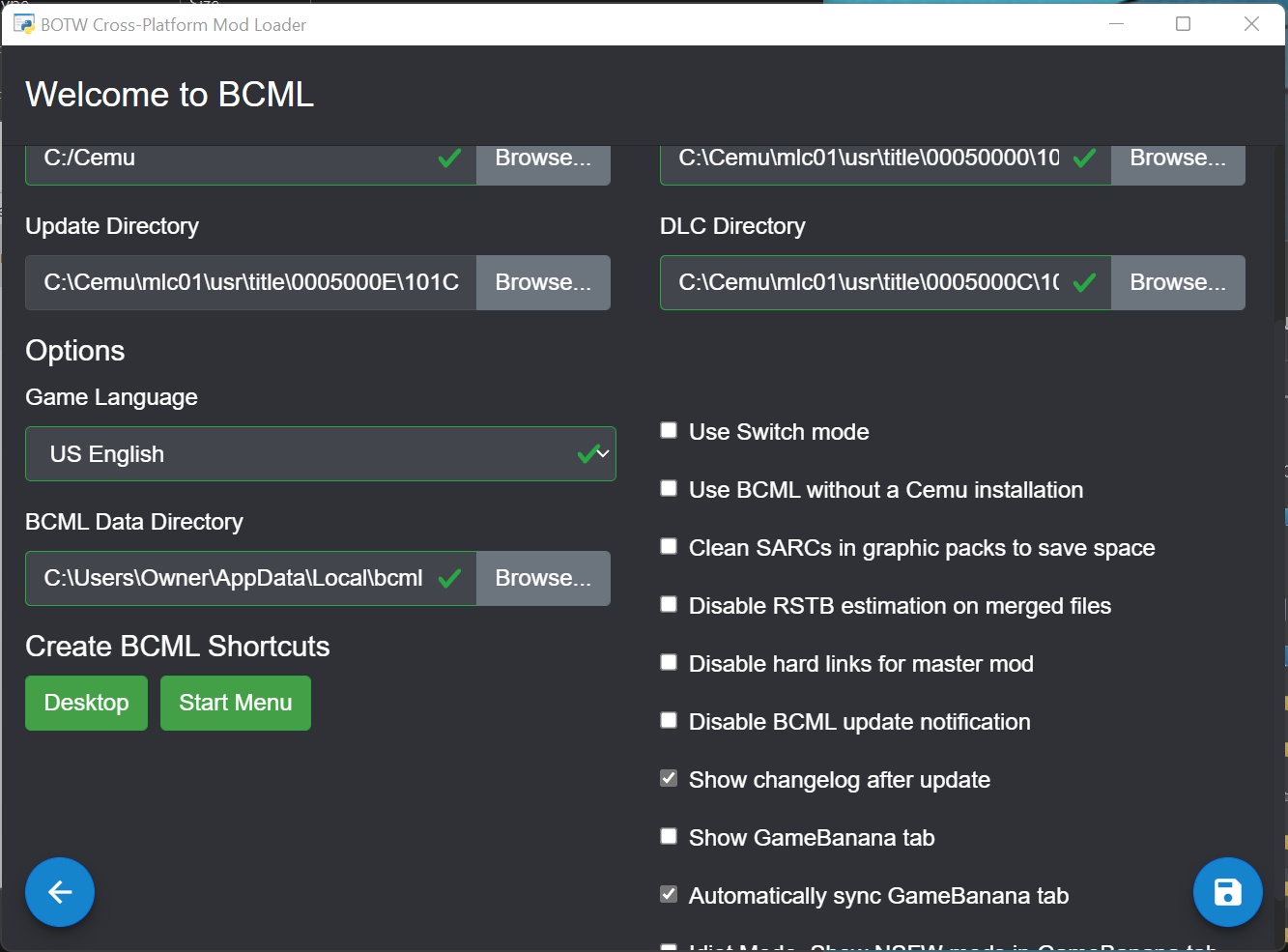Image resolution: width=1288 pixels, height=952 pixels.
Task: Check Disable RSTB estimation on merged files
Action: pyautogui.click(x=669, y=604)
